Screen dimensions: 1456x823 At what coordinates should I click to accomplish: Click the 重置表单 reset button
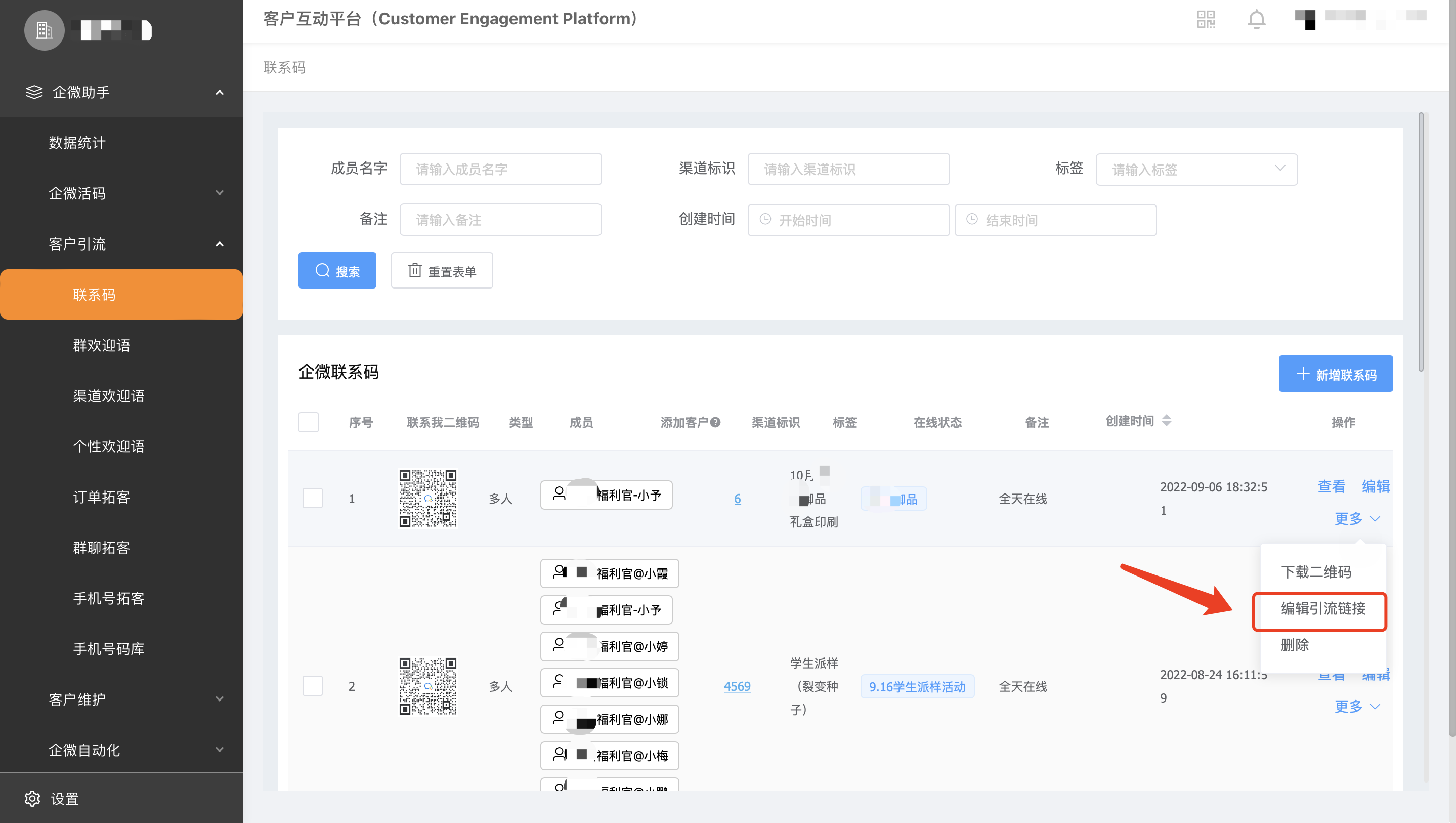(x=442, y=270)
